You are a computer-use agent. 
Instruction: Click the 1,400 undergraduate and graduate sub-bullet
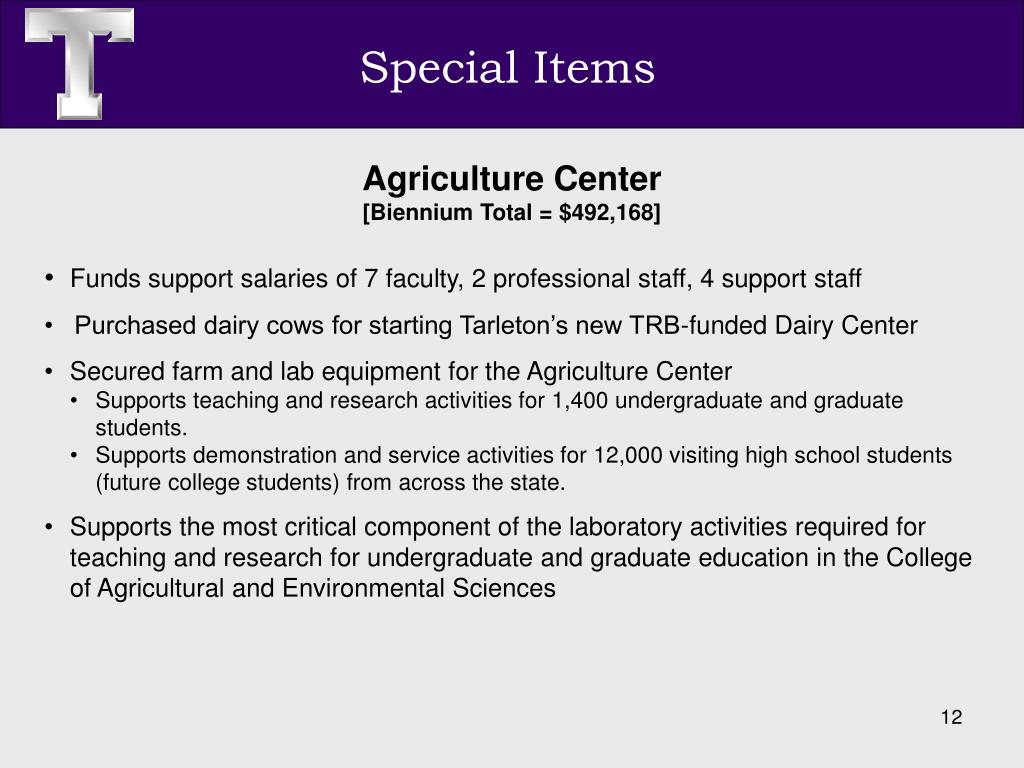click(499, 413)
